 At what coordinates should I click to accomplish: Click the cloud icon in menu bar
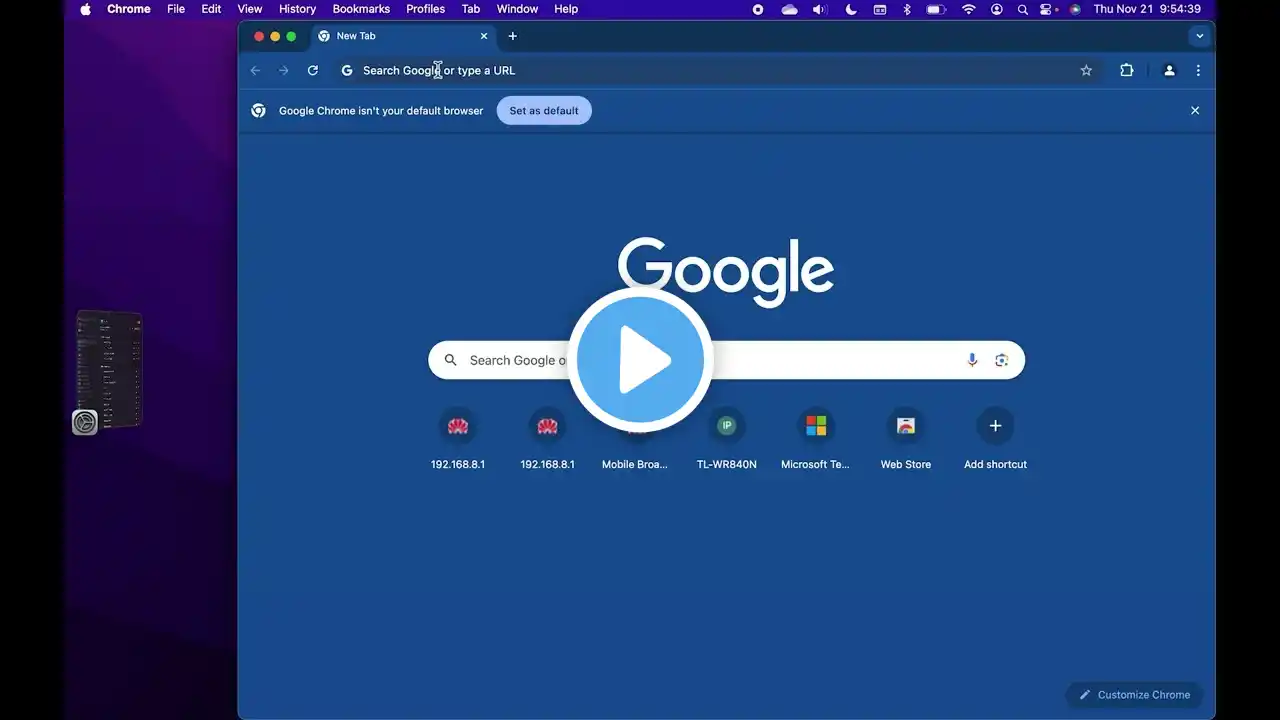[789, 9]
